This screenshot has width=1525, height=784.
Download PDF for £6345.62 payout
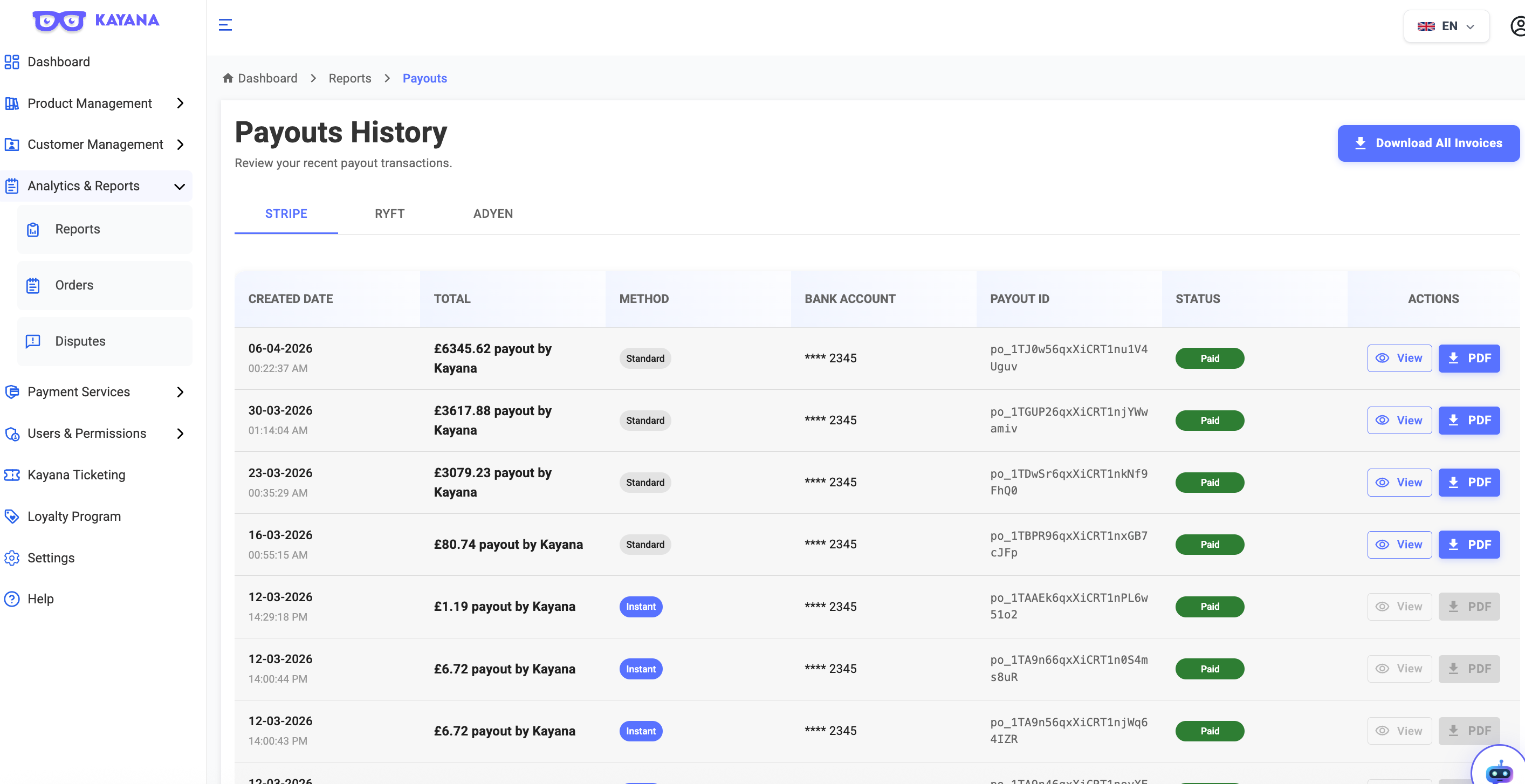click(1469, 358)
